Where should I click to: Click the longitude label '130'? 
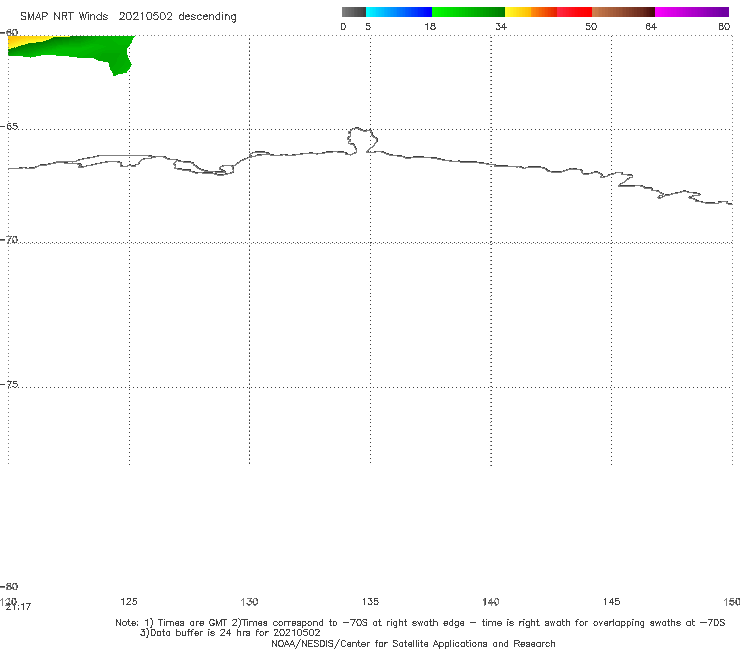pyautogui.click(x=249, y=601)
